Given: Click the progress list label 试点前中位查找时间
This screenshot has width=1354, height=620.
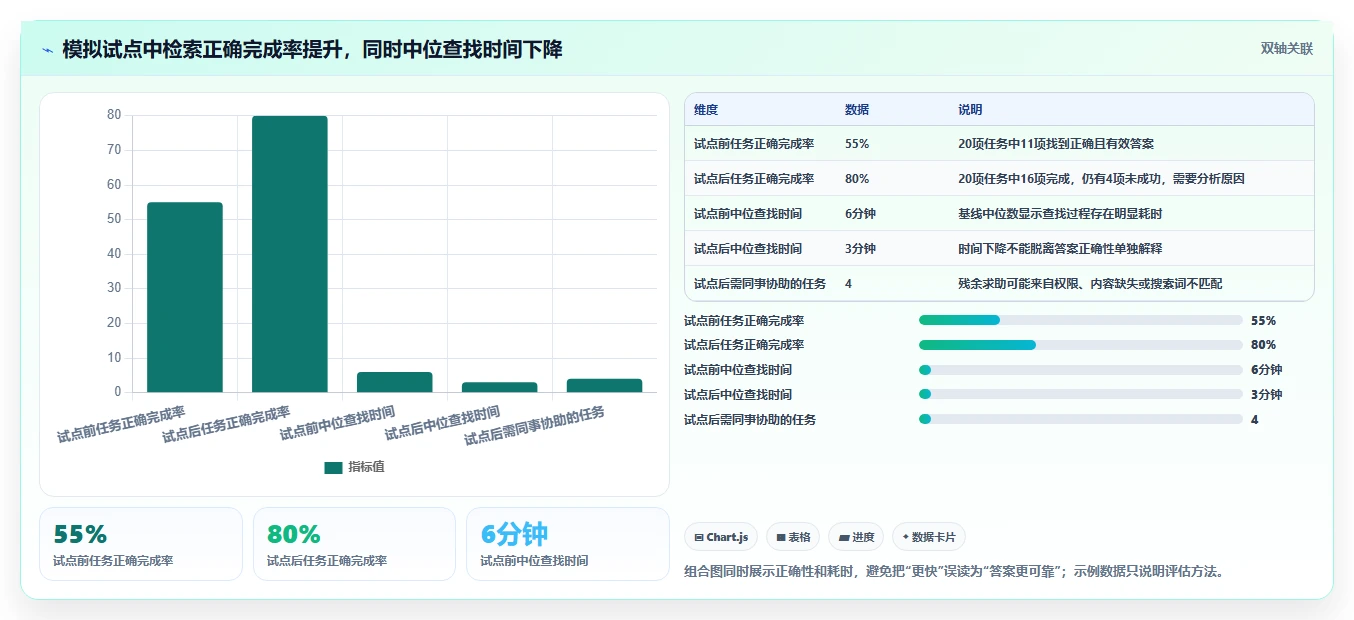Looking at the screenshot, I should [x=738, y=370].
